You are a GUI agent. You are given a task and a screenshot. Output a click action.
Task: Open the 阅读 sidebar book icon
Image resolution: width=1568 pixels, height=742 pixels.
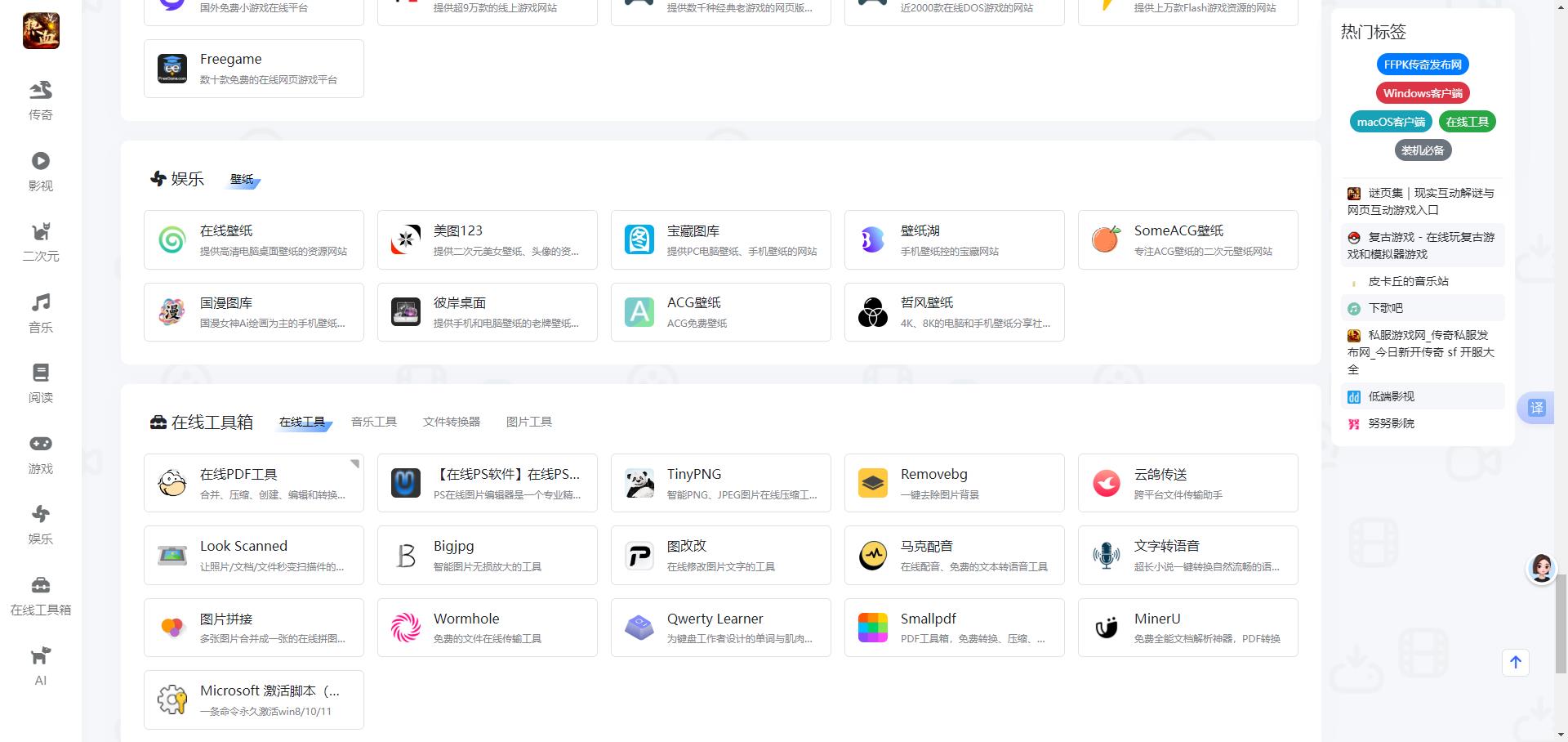coord(41,373)
